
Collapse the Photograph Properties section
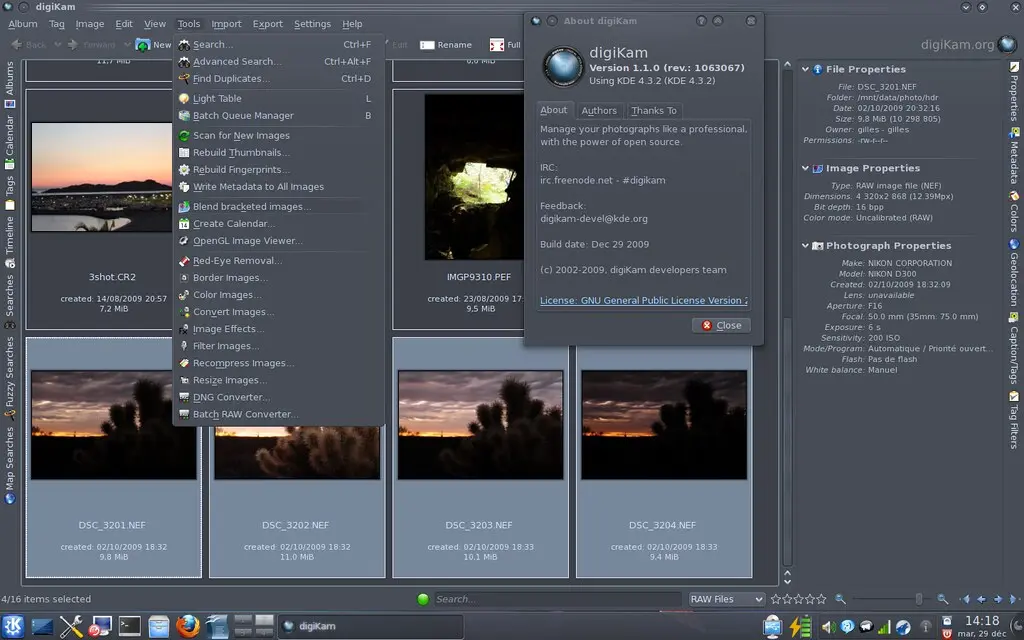click(806, 245)
